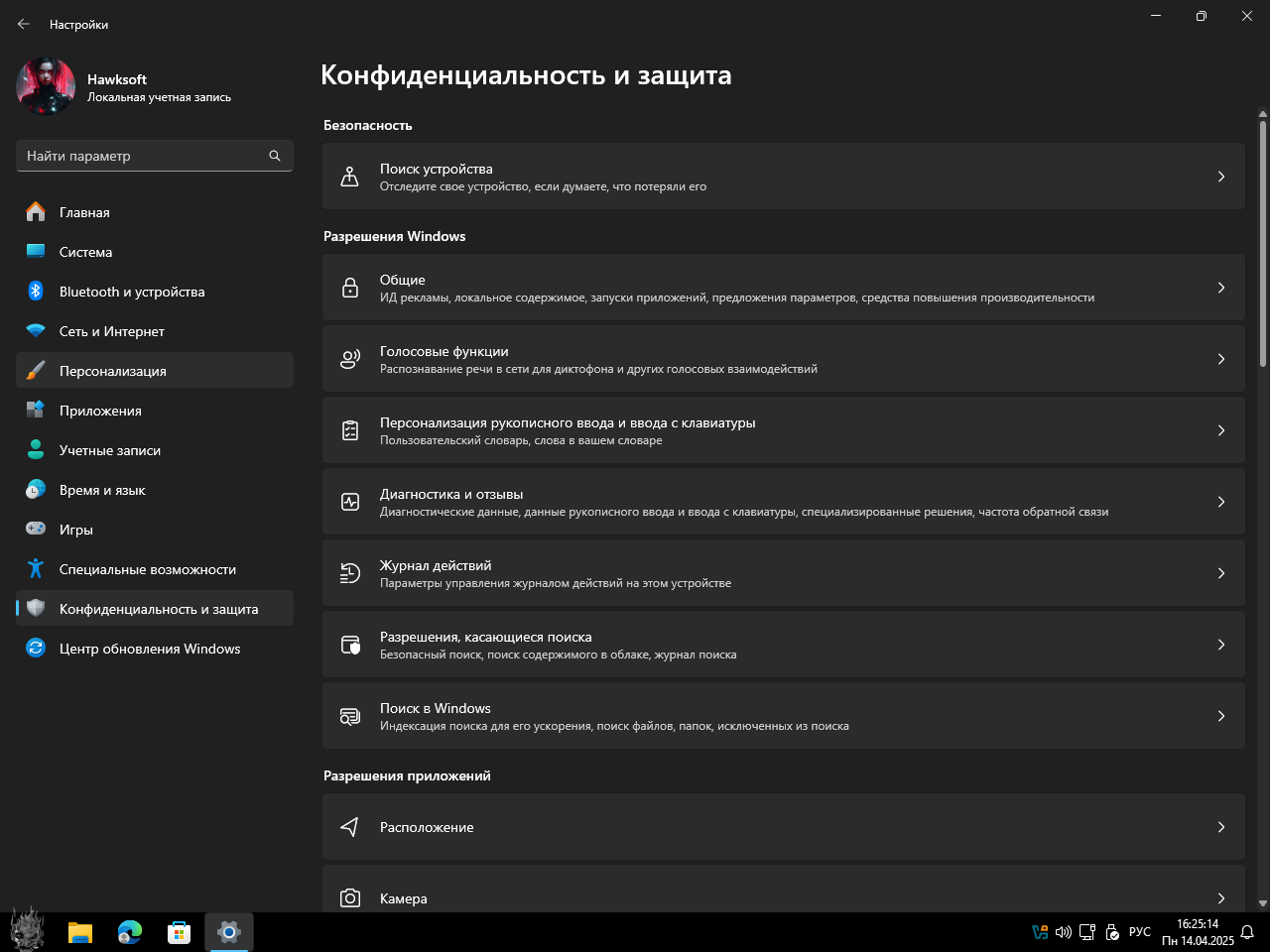Click the volume speaker icon in tray
Image resolution: width=1270 pixels, height=952 pixels.
1063,932
